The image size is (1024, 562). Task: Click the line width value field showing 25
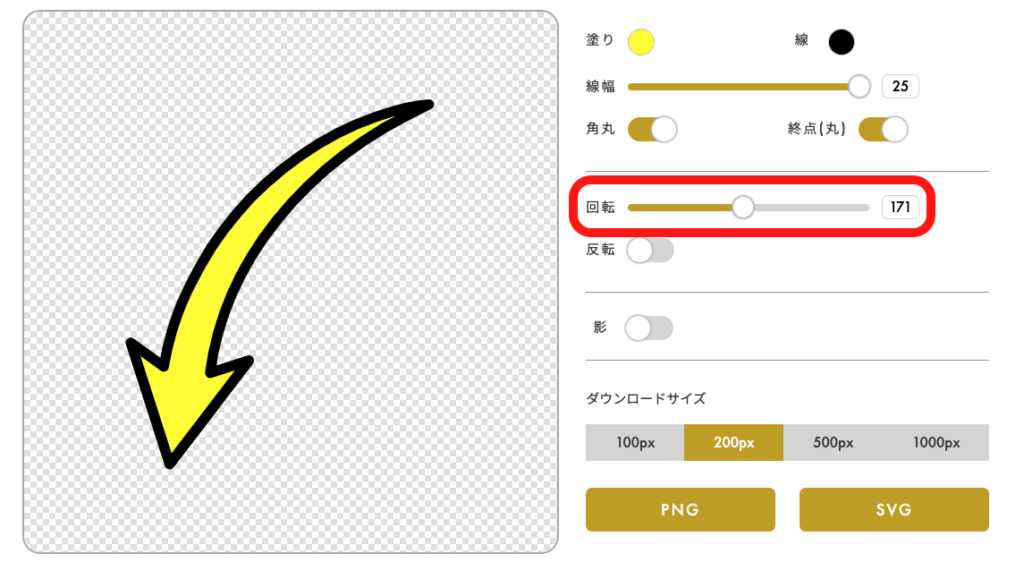[900, 87]
